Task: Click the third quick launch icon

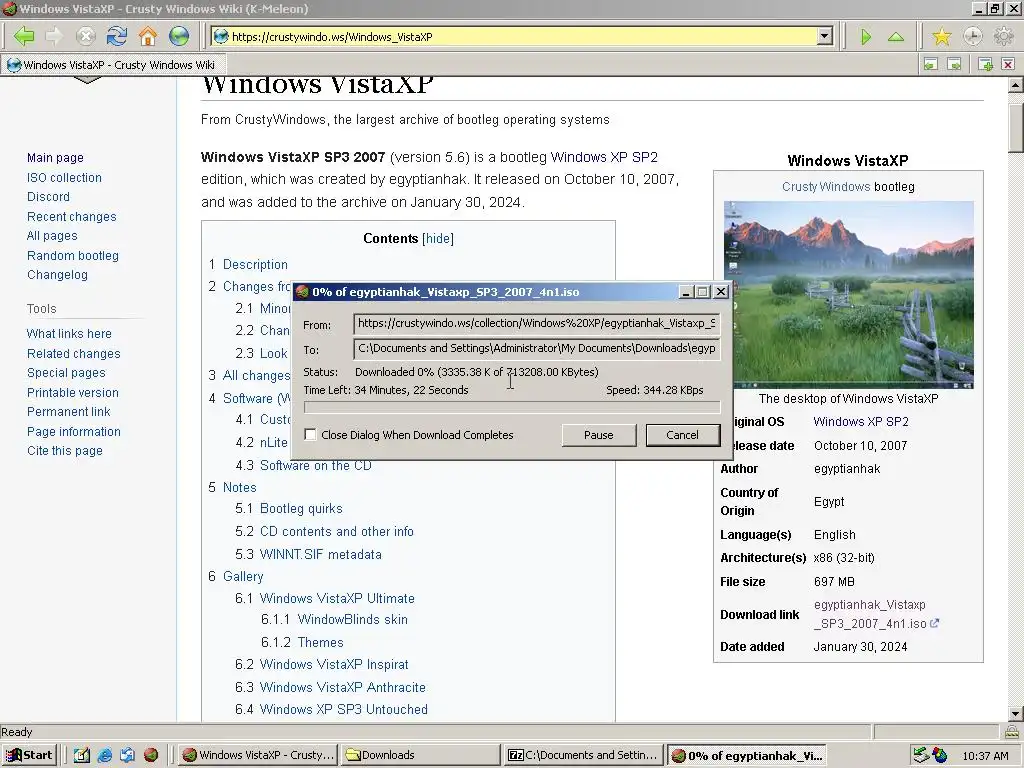Action: pyautogui.click(x=127, y=755)
